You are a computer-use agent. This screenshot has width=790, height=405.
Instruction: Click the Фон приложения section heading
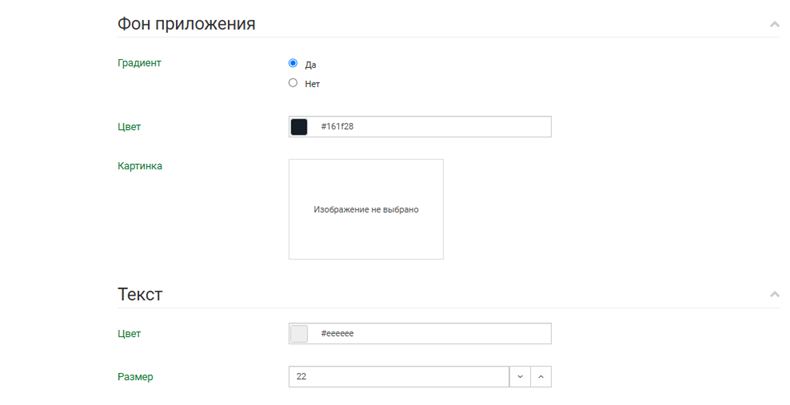click(x=186, y=23)
